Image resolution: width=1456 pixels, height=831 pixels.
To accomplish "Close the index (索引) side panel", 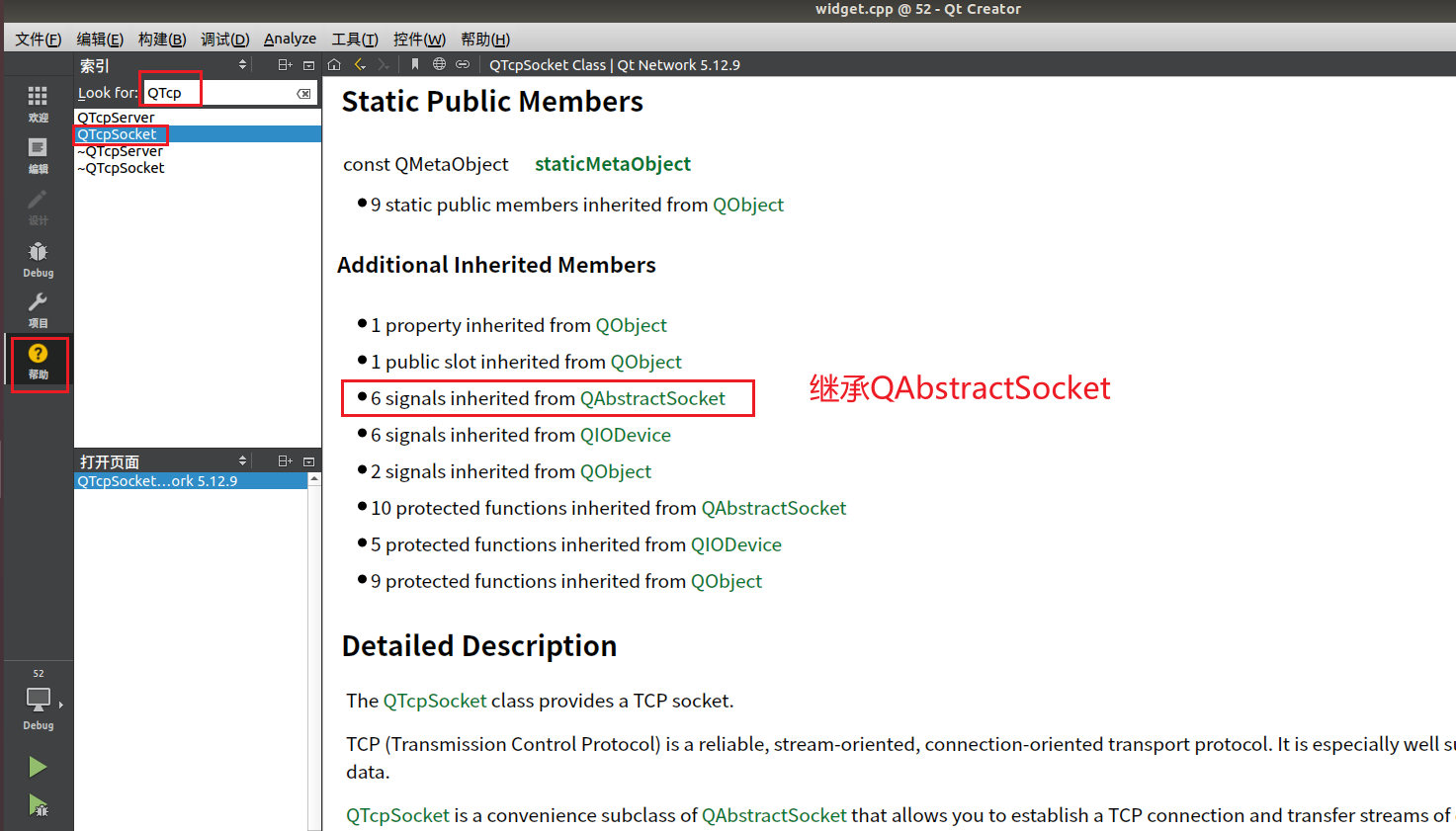I will [x=308, y=65].
